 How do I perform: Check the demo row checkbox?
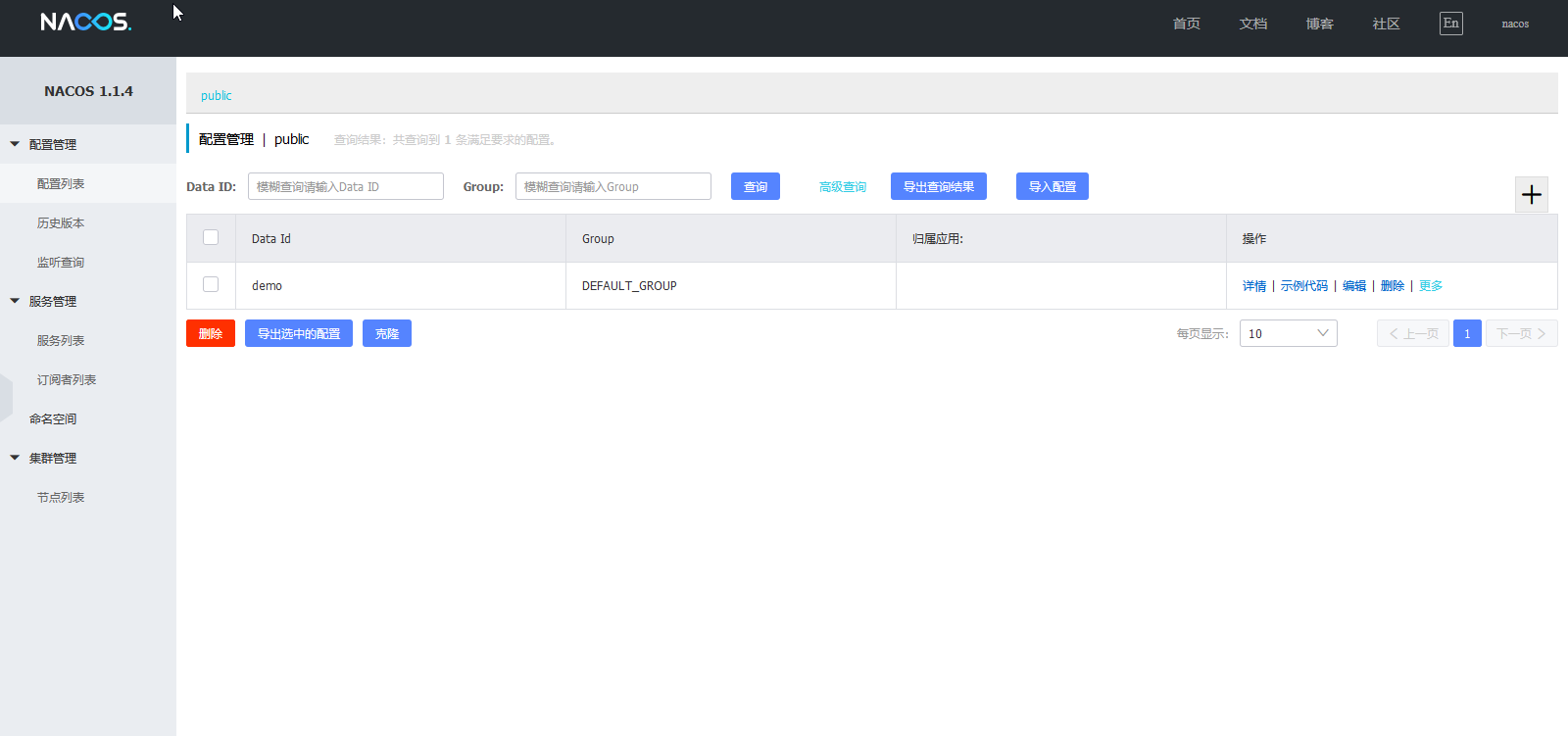click(x=211, y=284)
